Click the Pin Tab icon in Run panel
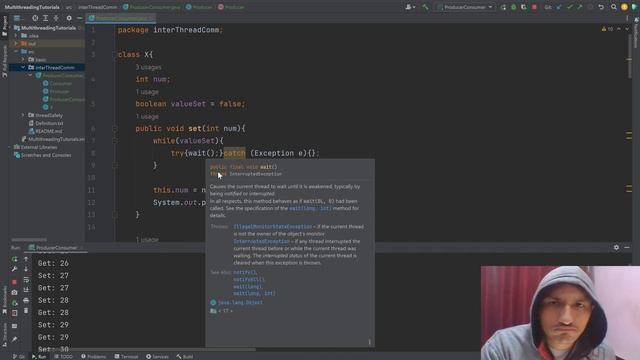Screen dimensions: 640x360 pos(14,339)
